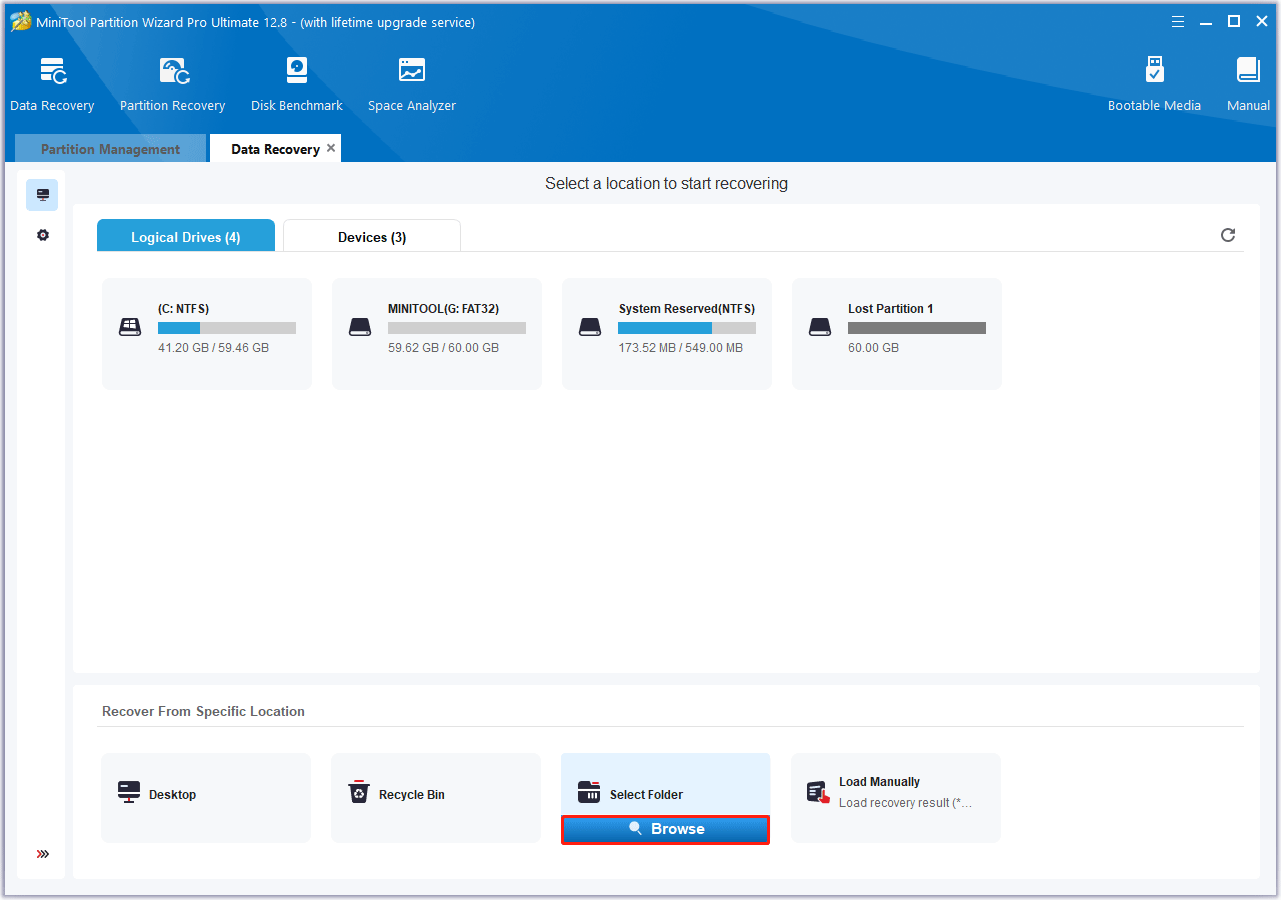Click the Browse button

(666, 829)
